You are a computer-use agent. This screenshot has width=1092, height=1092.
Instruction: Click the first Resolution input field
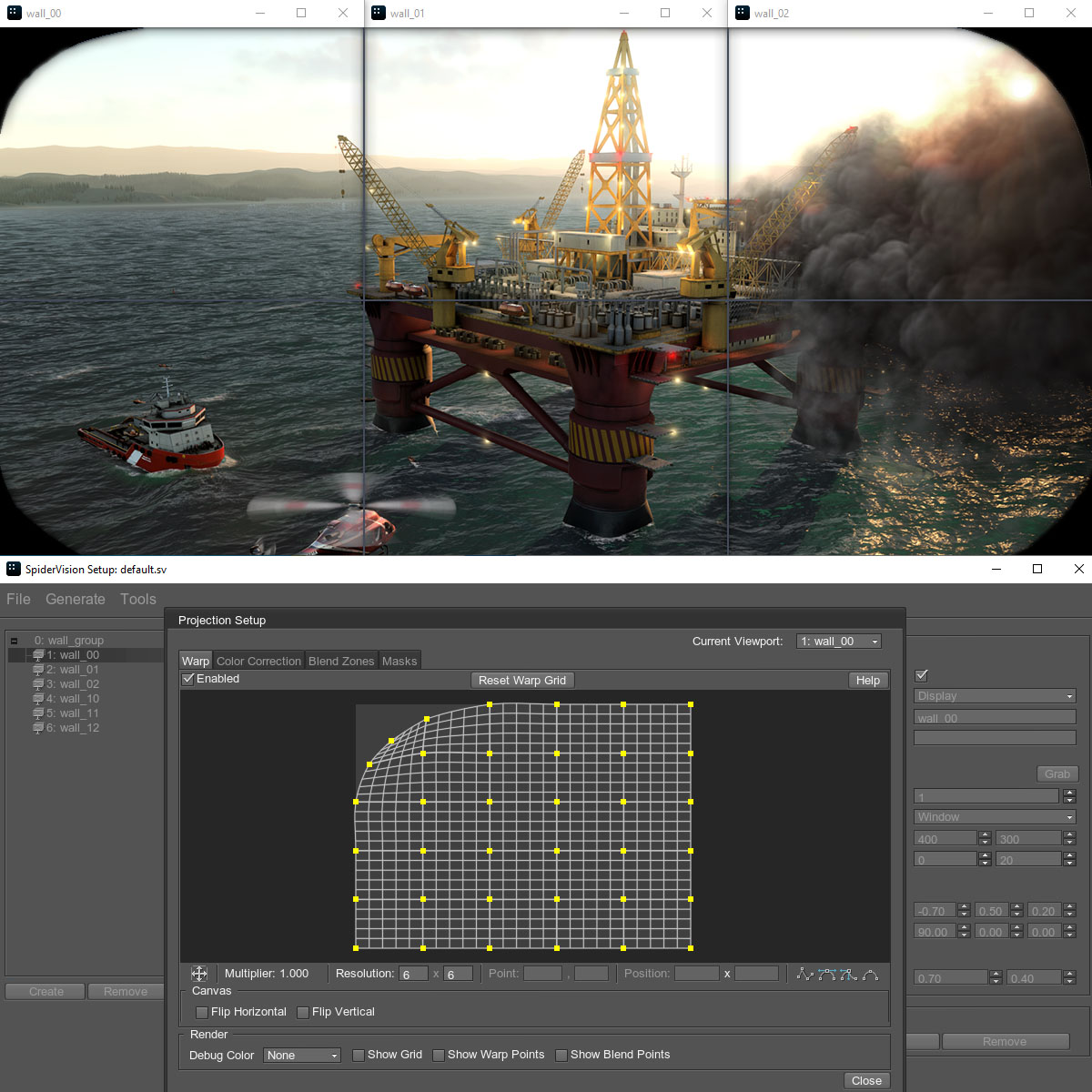coord(413,975)
